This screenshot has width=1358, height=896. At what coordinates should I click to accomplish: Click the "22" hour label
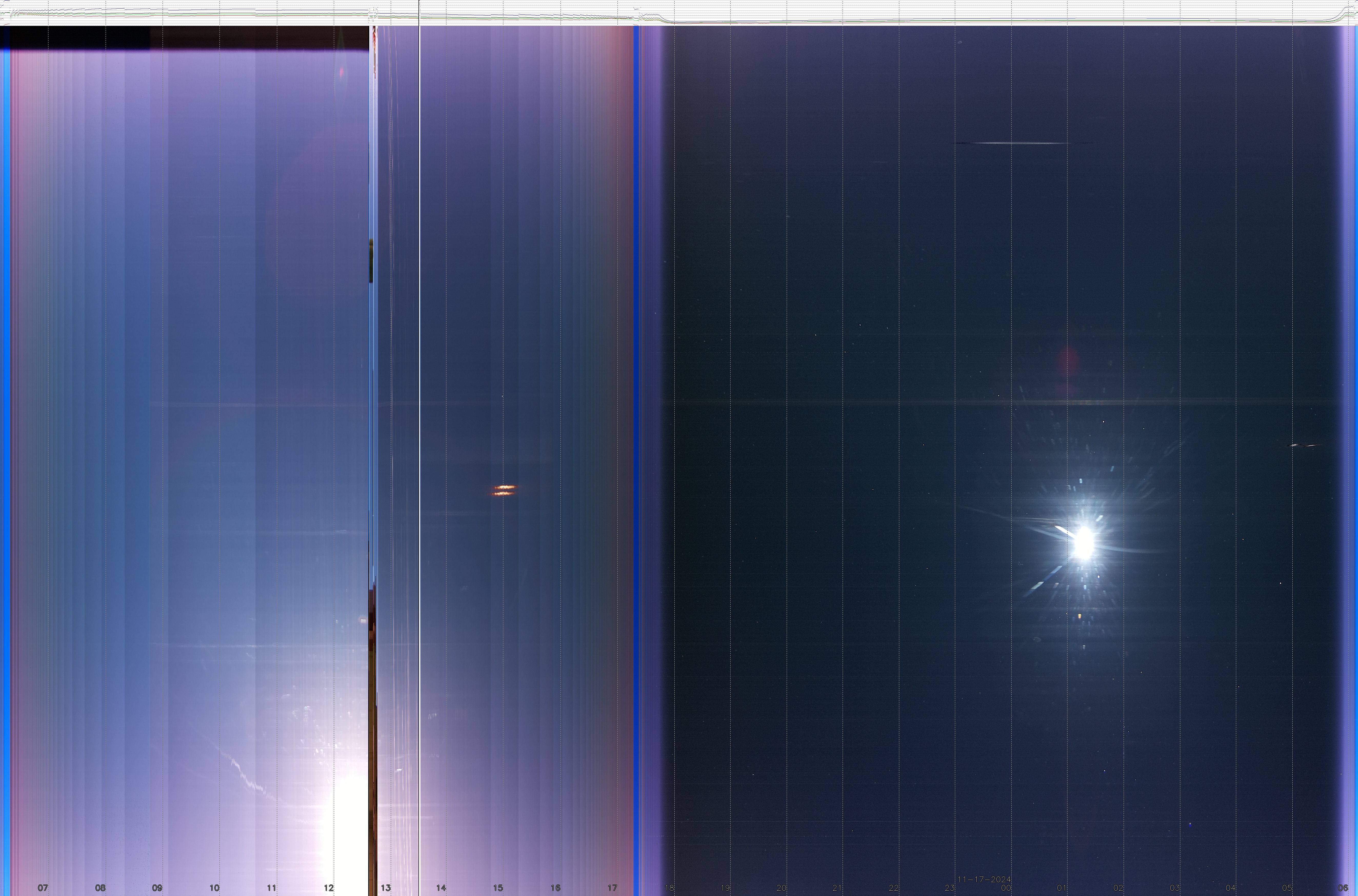[893, 888]
